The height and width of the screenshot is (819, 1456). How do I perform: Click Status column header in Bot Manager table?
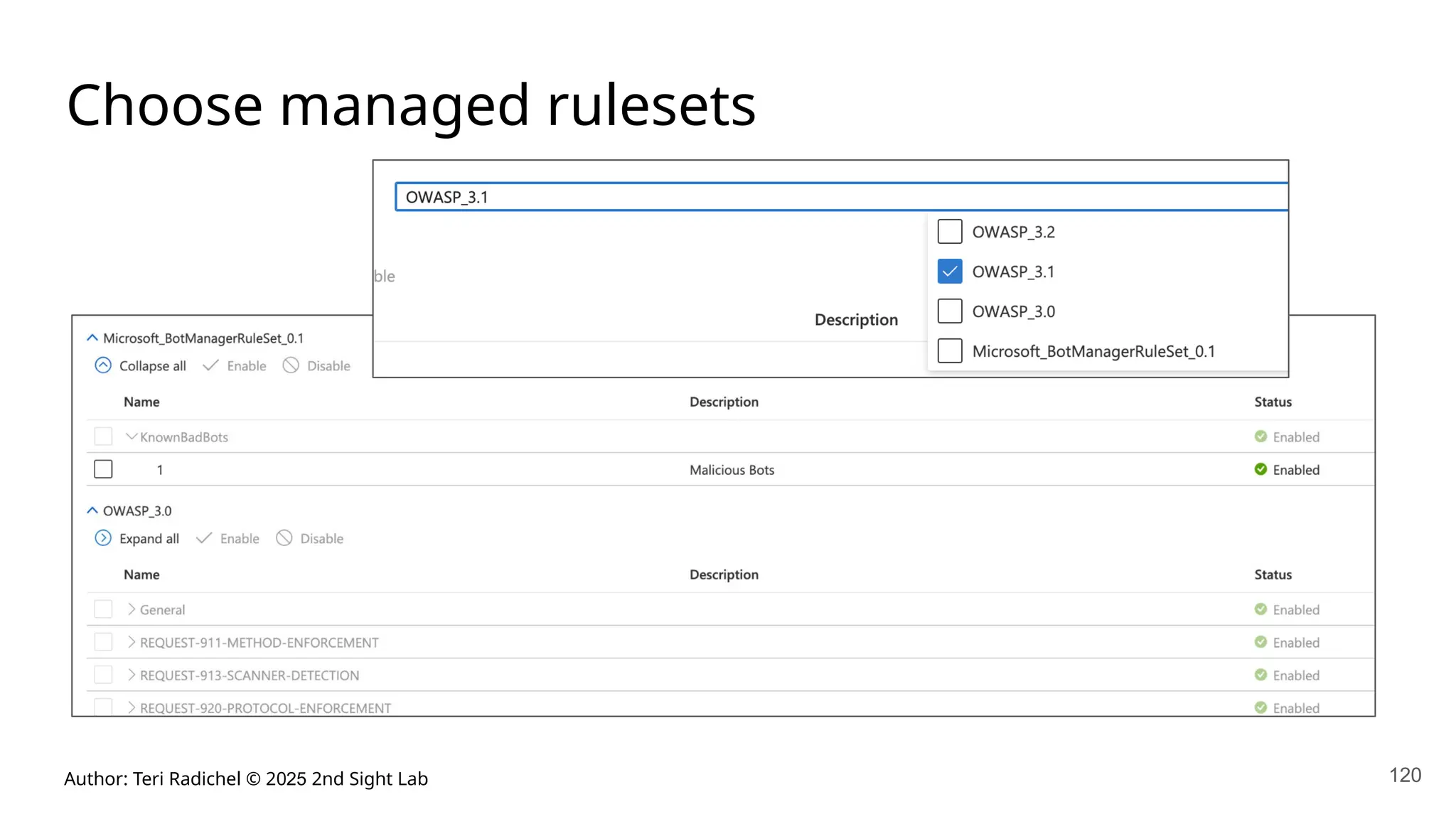point(1273,402)
